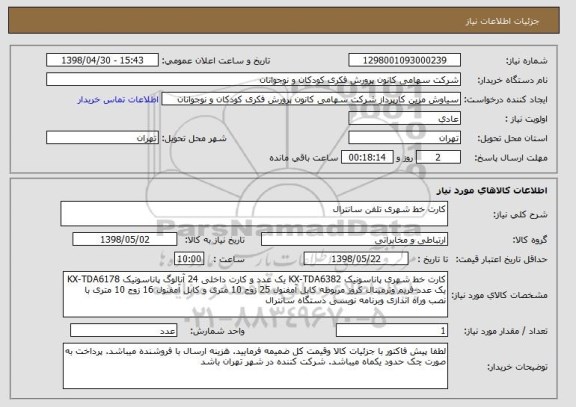Click the label استان محل تحویل
This screenshot has height=407, width=576.
click(x=512, y=138)
